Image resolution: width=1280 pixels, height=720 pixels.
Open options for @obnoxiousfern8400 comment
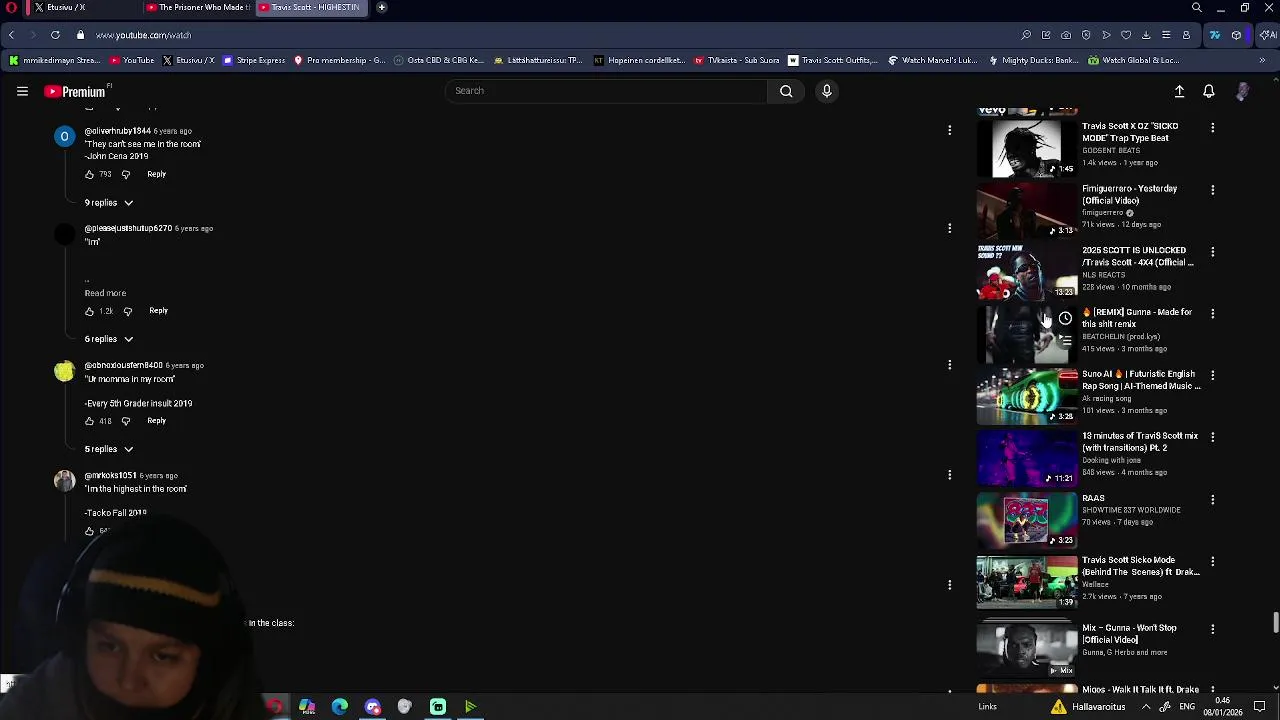[949, 365]
